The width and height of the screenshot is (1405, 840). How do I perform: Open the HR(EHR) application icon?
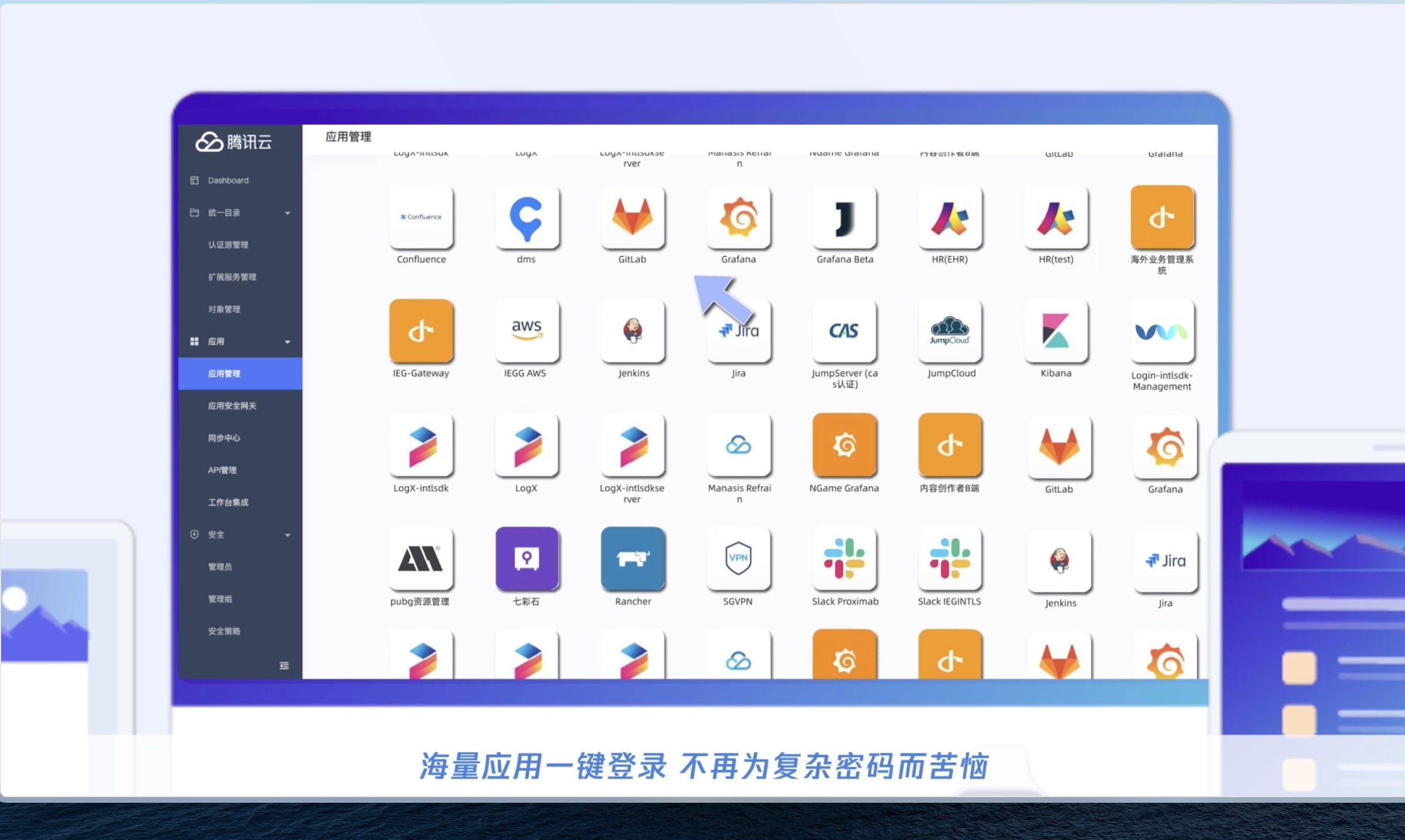pos(950,217)
